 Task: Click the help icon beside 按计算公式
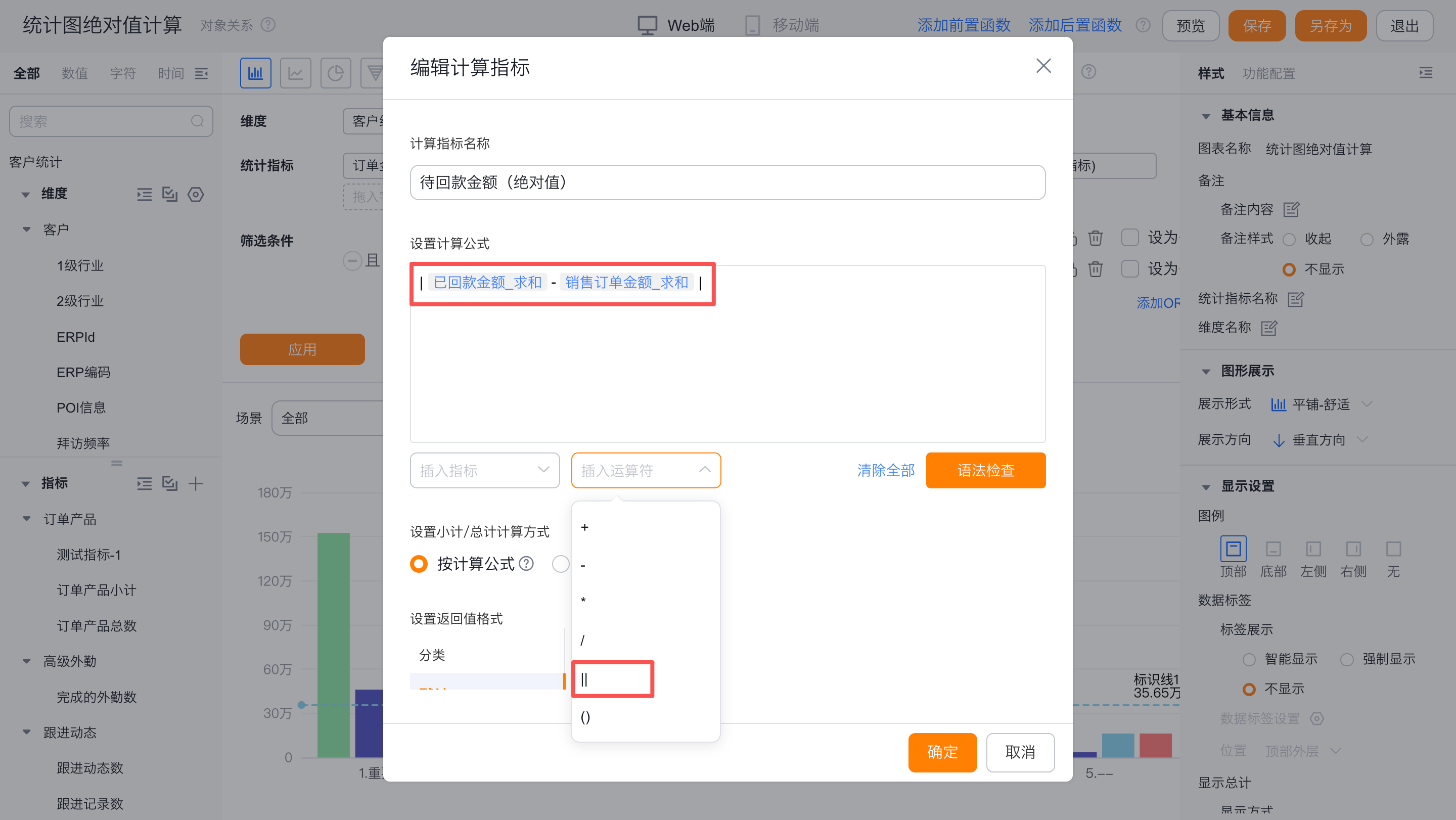click(x=526, y=563)
